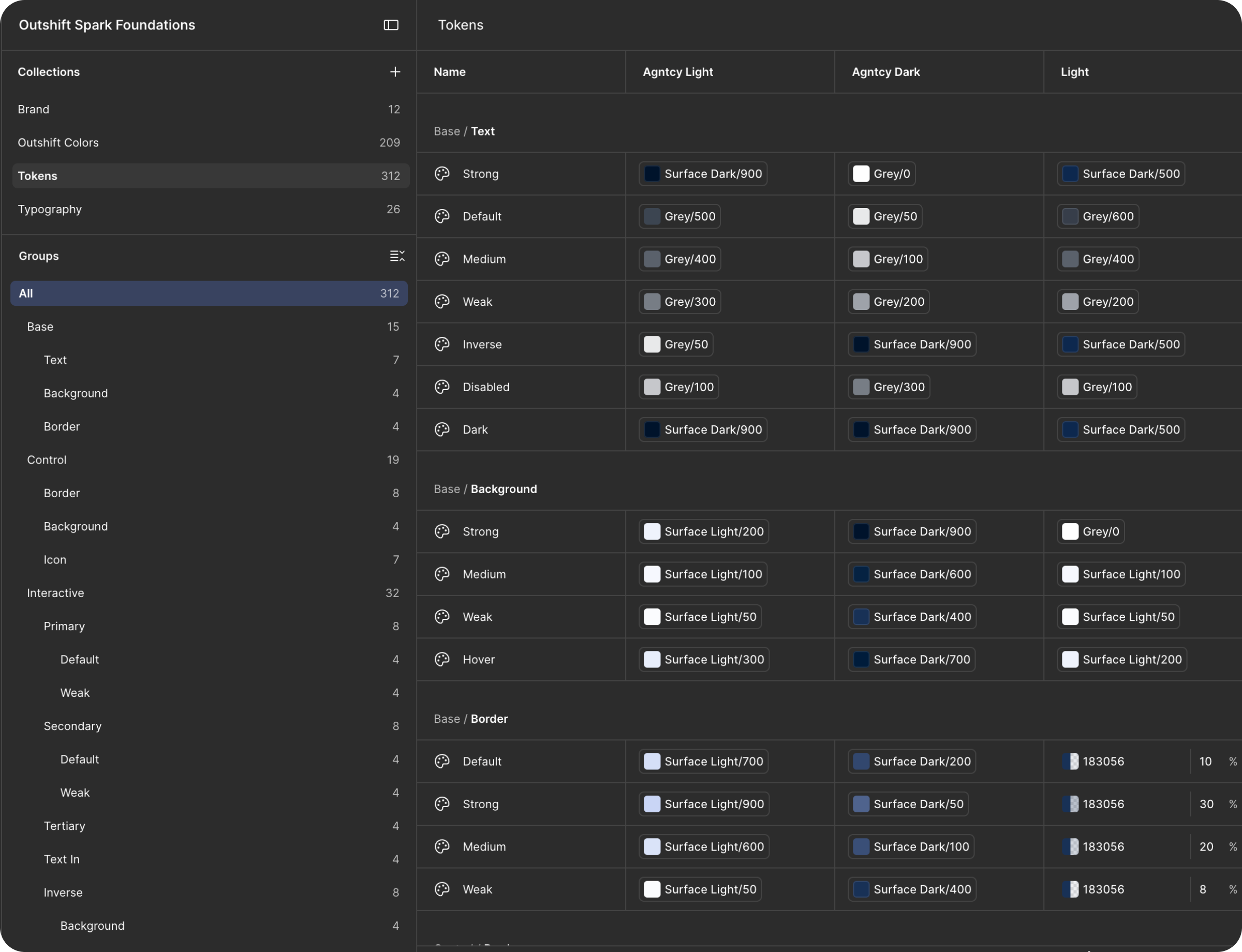
Task: Add a new collection with plus icon
Action: (395, 72)
